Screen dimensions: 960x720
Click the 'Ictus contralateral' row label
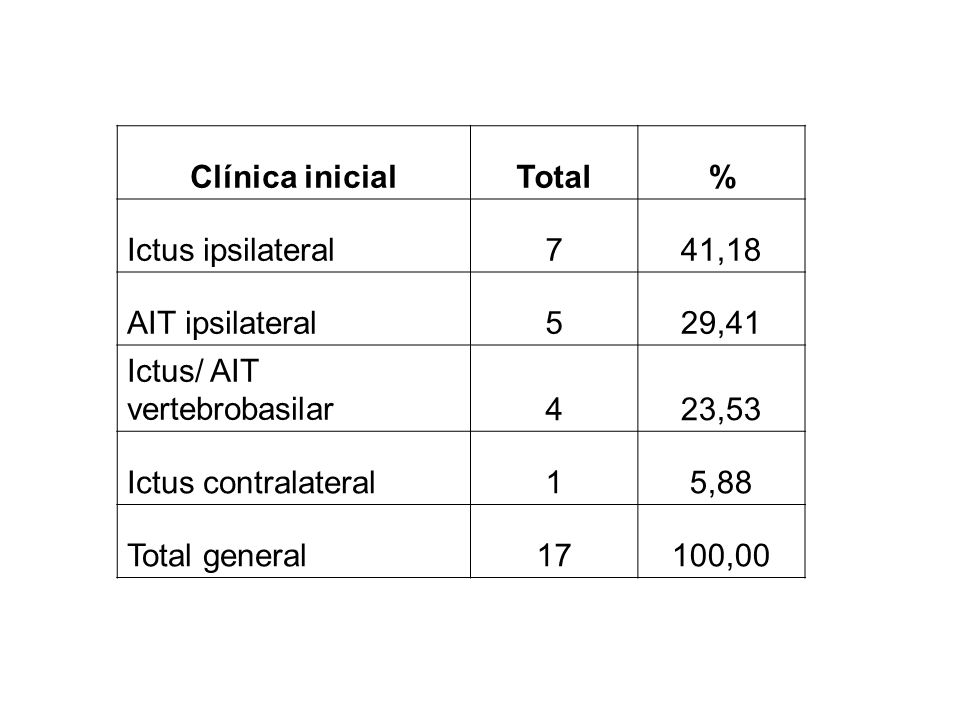tap(251, 482)
